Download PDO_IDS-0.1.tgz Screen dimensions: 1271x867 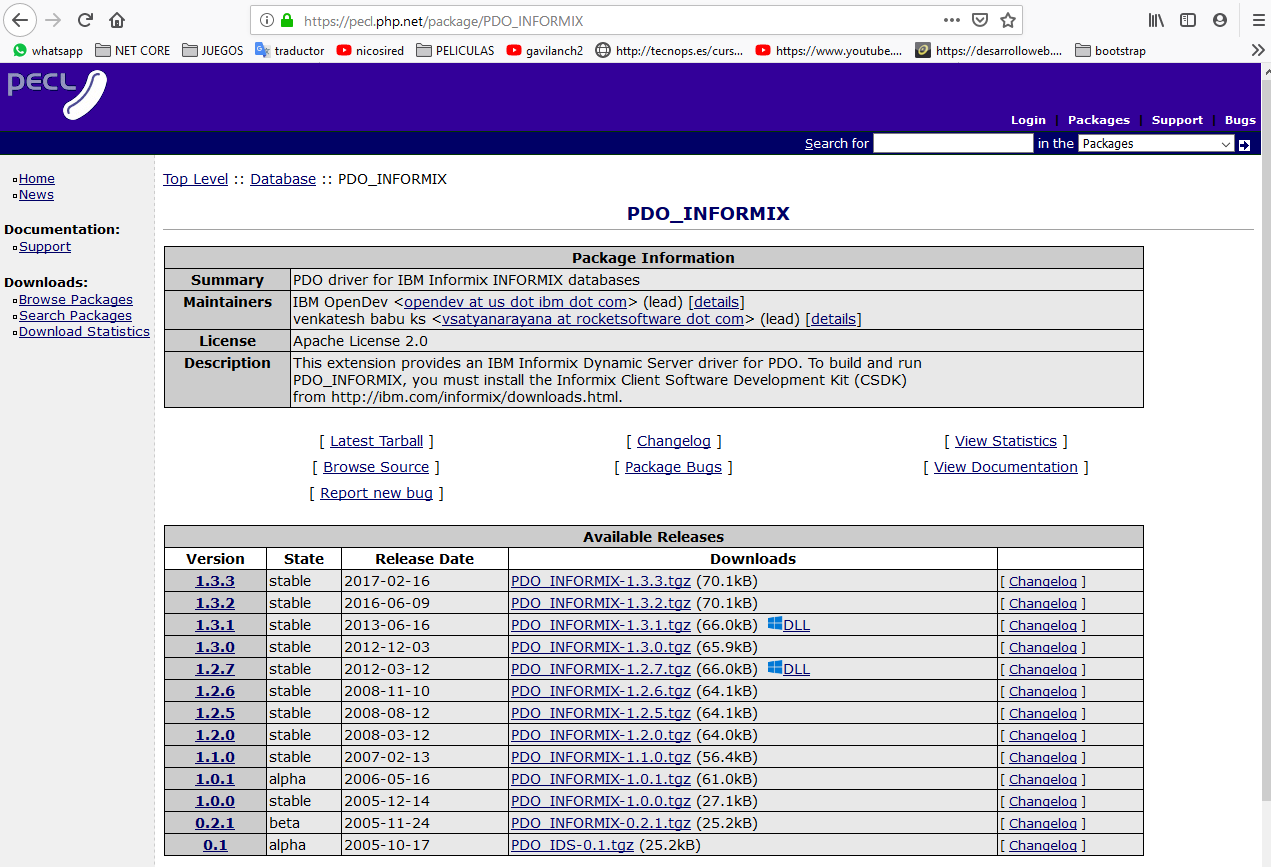click(x=572, y=845)
